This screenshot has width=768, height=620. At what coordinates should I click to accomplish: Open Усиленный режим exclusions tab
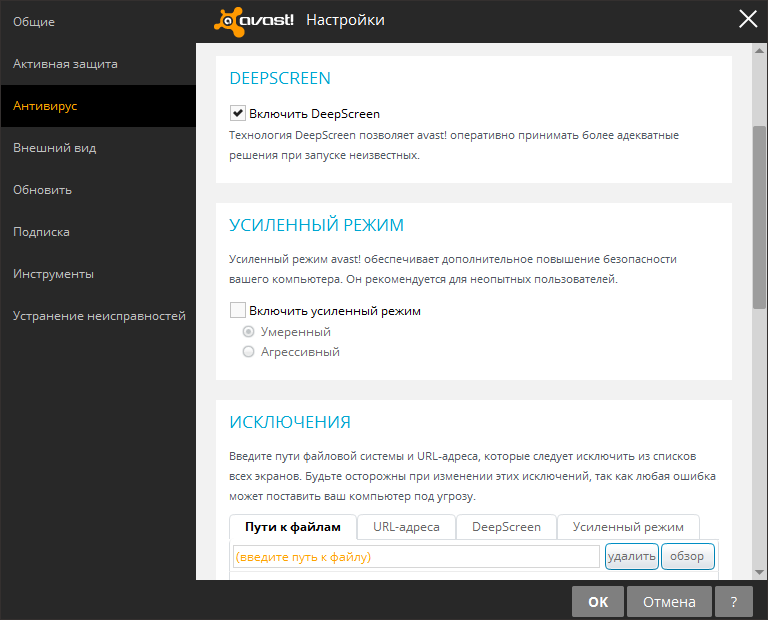coord(628,527)
